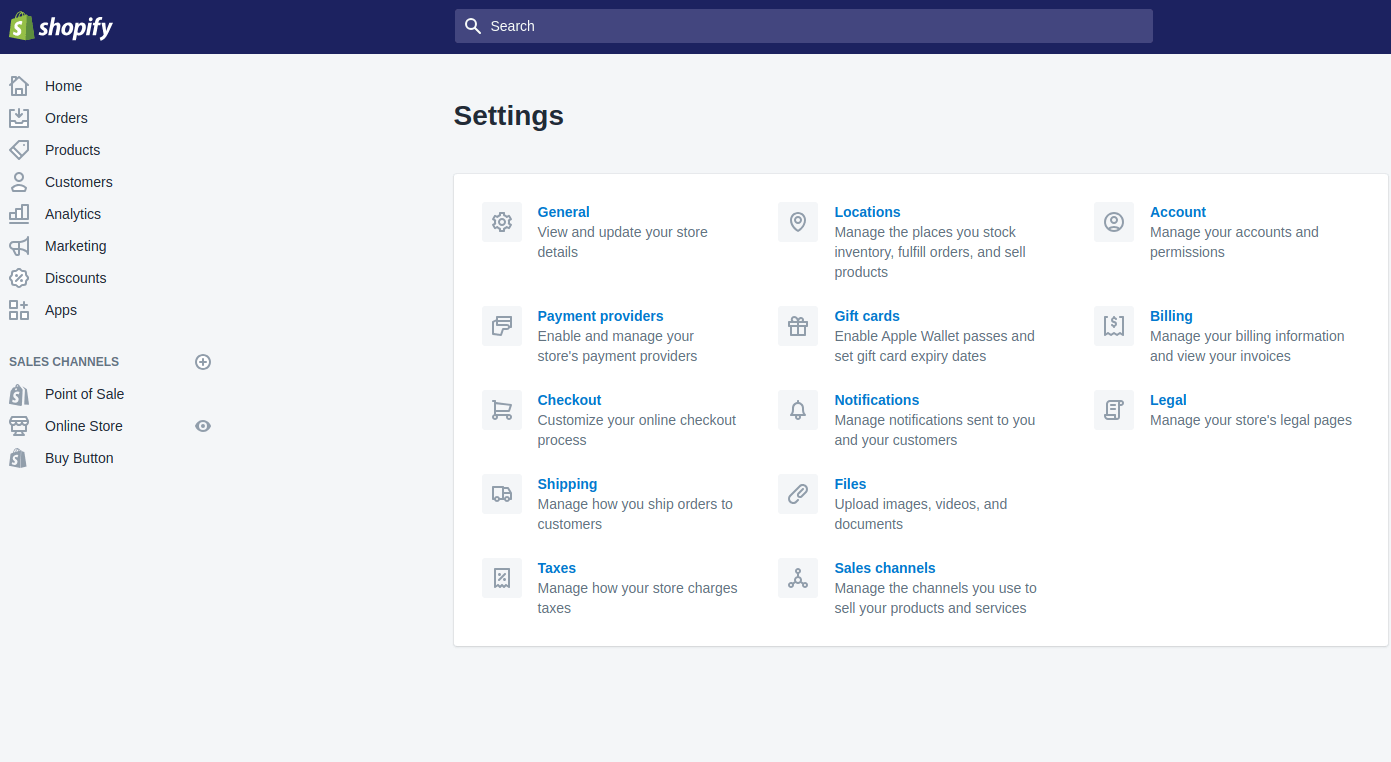The width and height of the screenshot is (1391, 762).
Task: Open the Taxes settings link
Action: (557, 568)
